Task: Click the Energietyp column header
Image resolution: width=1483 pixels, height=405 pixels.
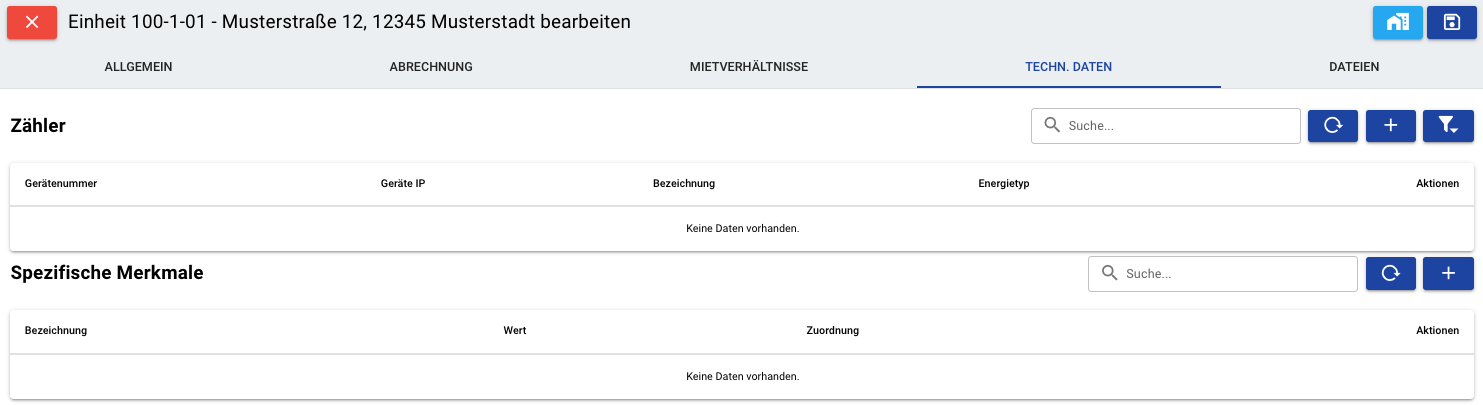Action: pos(1004,184)
